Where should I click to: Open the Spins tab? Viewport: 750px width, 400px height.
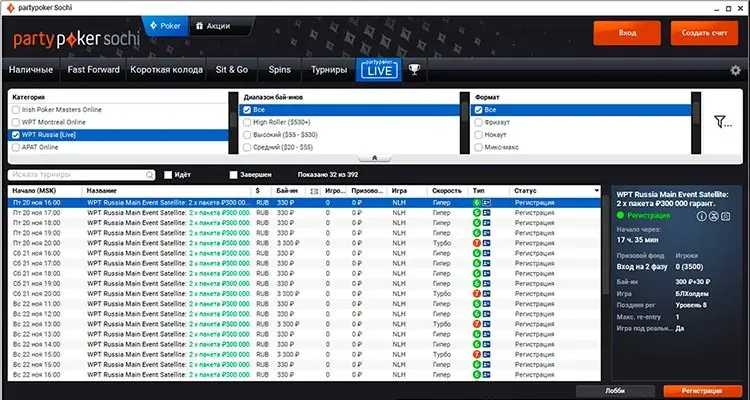[279, 70]
